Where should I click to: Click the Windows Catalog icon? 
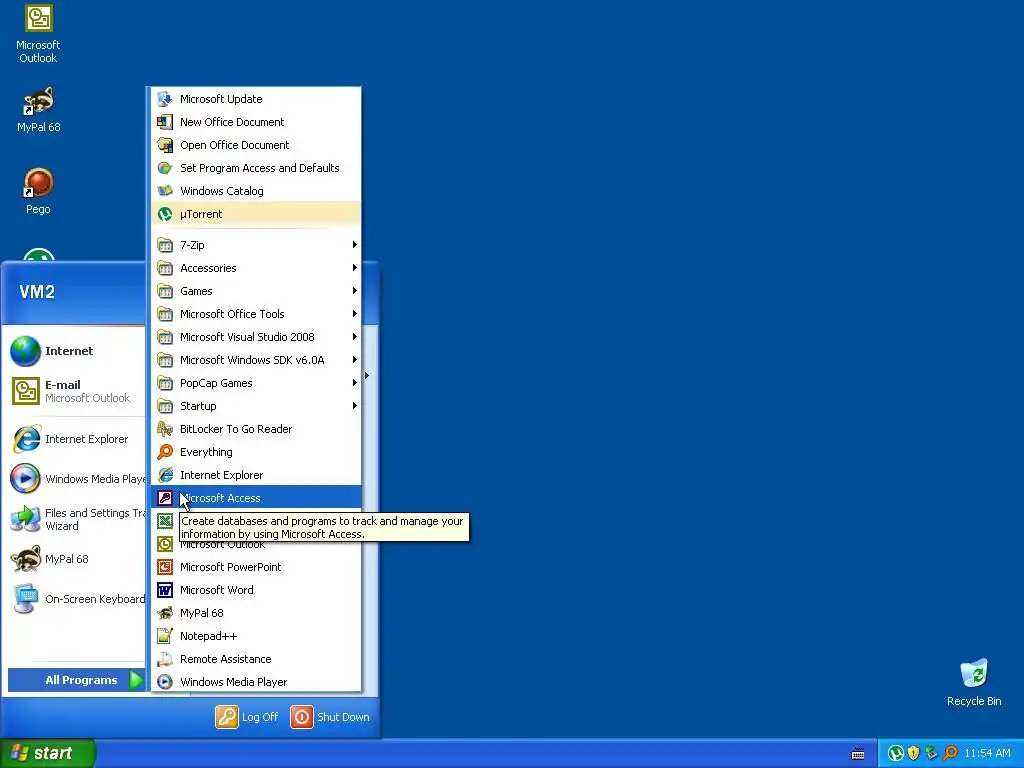coord(165,191)
